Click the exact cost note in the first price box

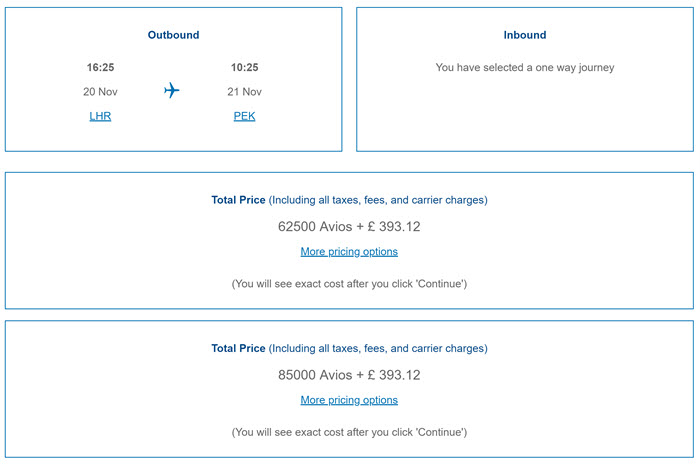(x=349, y=284)
